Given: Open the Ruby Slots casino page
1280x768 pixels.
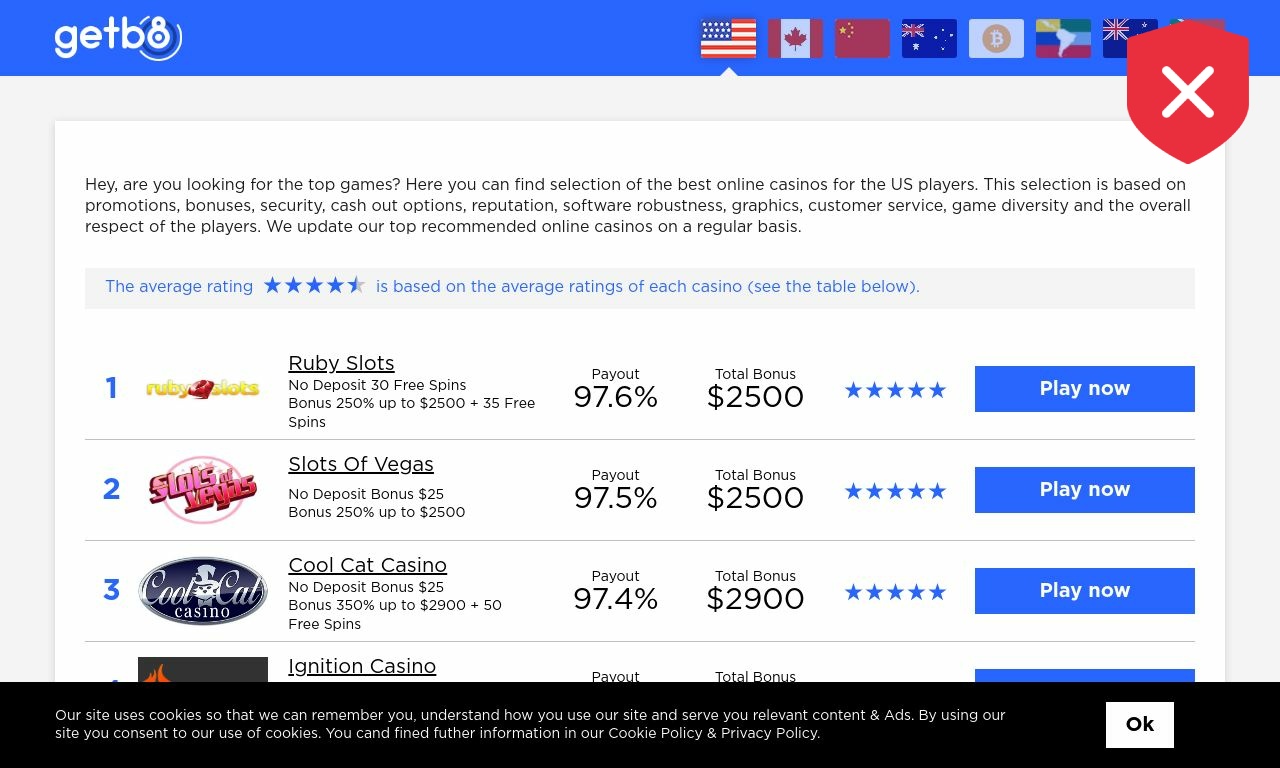Looking at the screenshot, I should click(x=341, y=363).
